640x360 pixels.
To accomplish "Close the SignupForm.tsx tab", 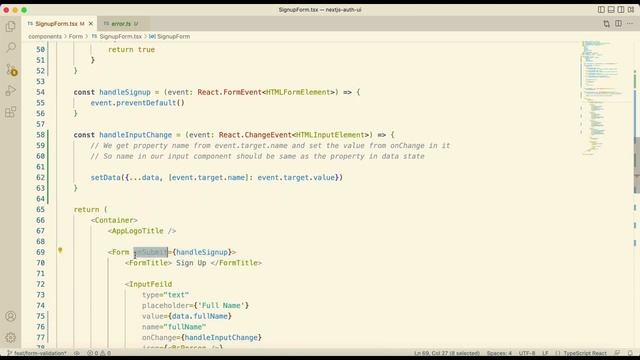I will point(91,24).
